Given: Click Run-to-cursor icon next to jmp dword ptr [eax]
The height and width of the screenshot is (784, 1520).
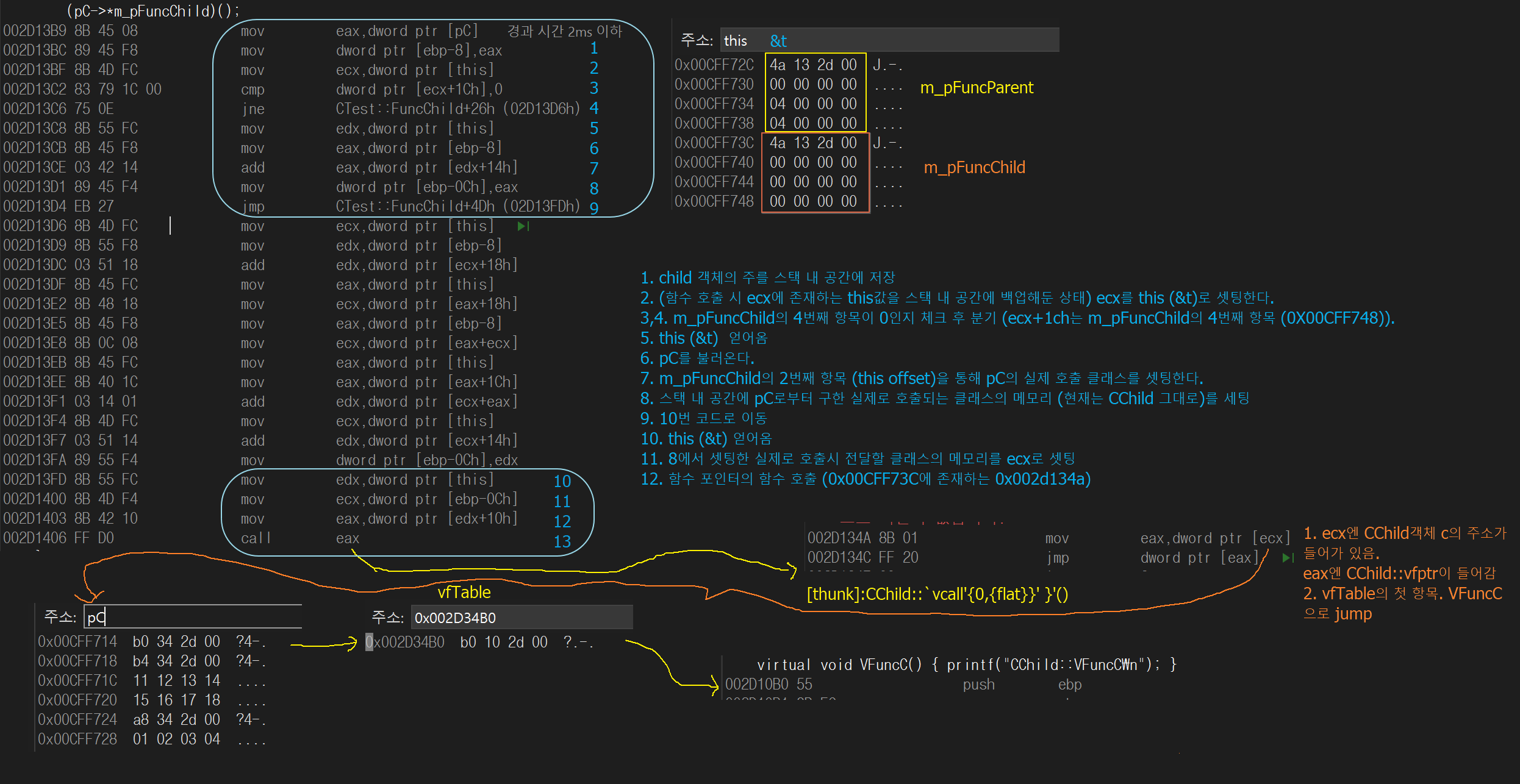Looking at the screenshot, I should click(1288, 558).
